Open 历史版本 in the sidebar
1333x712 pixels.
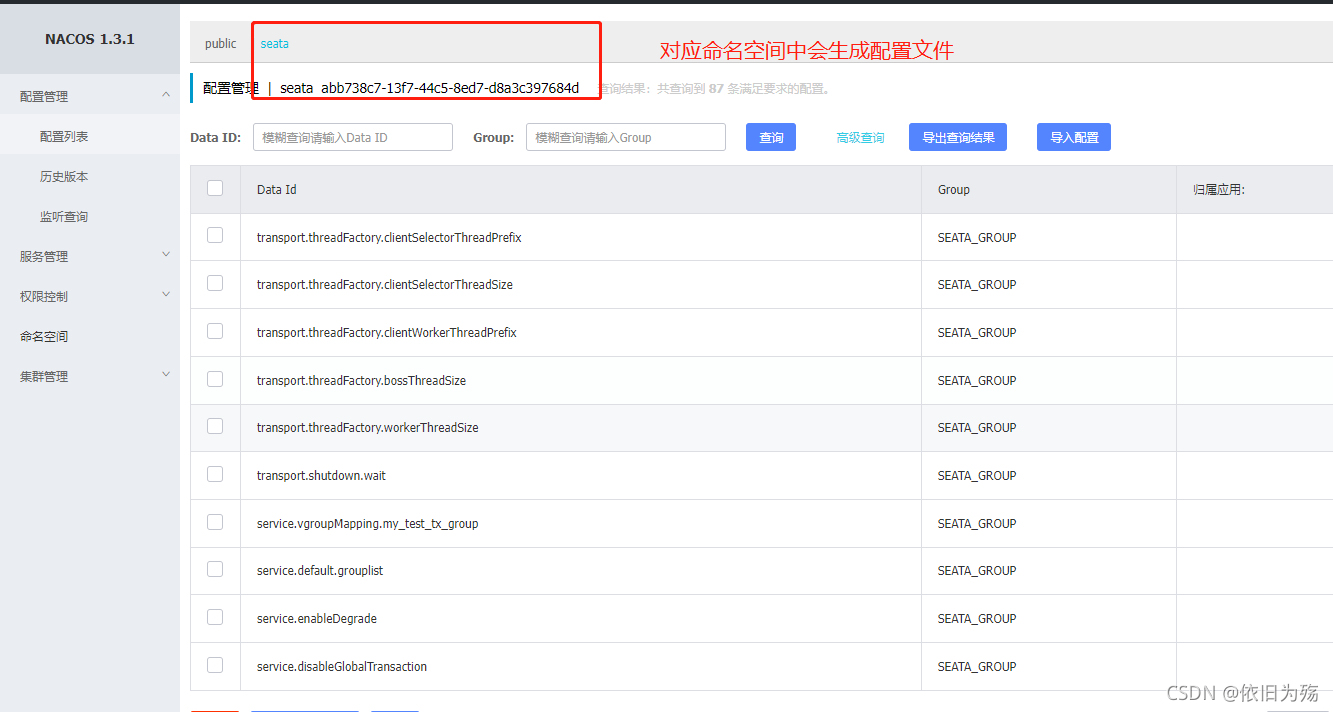pos(64,176)
